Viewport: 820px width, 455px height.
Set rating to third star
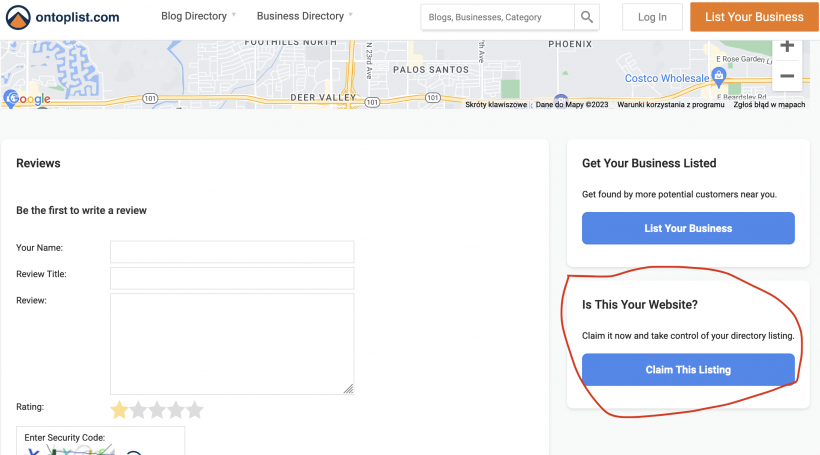pos(157,409)
